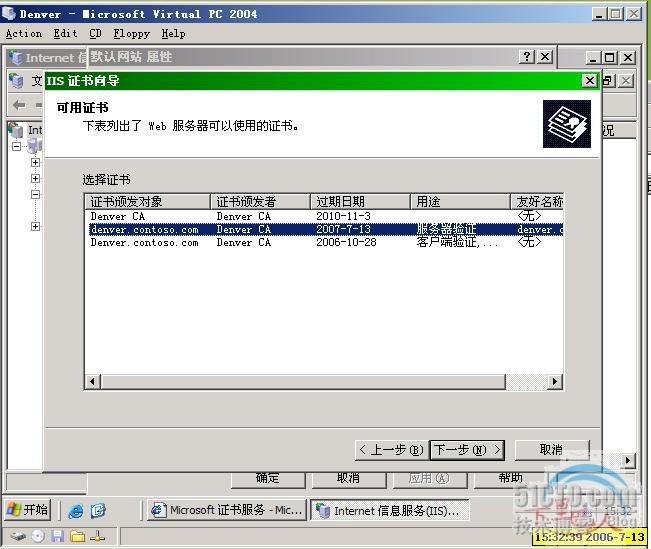Expand the bottom plus tree node
The image size is (651, 549).
click(36, 227)
